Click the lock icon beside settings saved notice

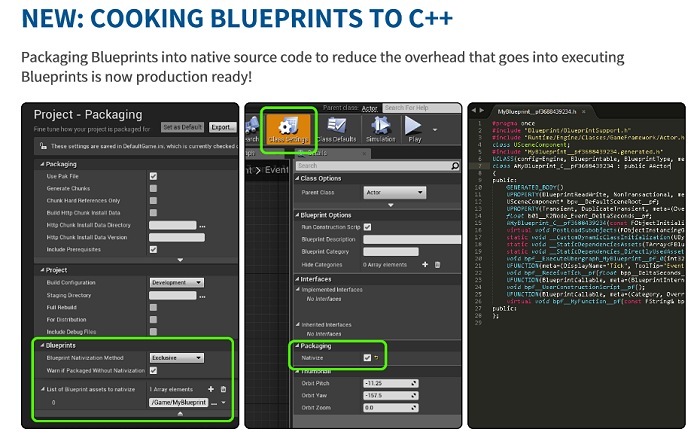pyautogui.click(x=43, y=146)
